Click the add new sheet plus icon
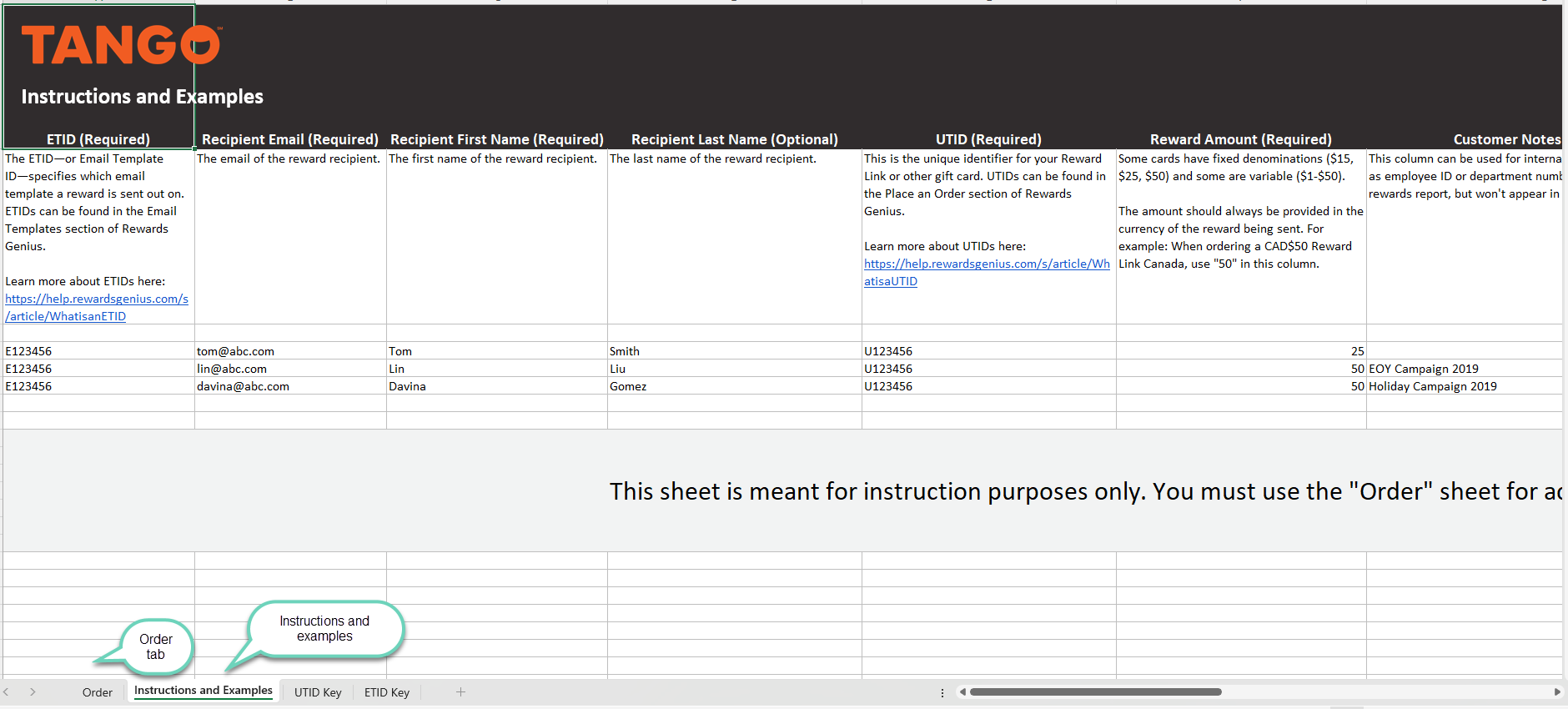This screenshot has width=1568, height=709. click(460, 692)
